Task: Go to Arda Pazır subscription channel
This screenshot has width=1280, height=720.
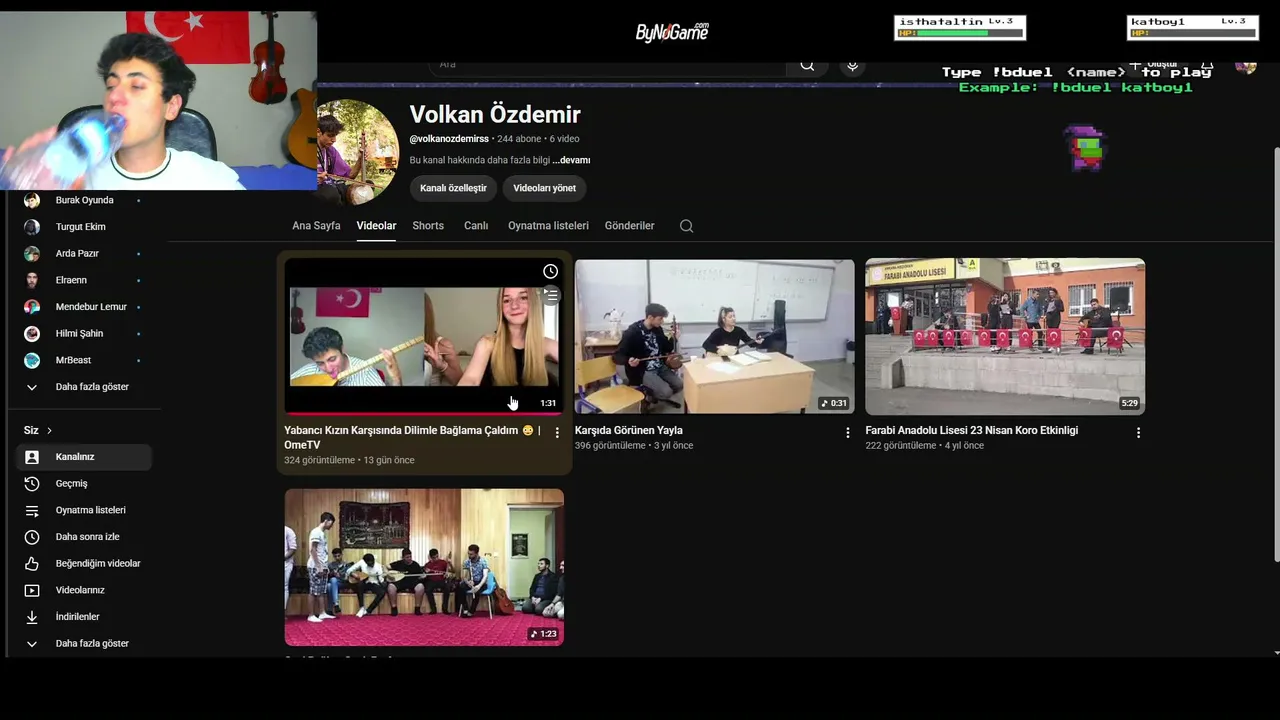Action: (x=84, y=254)
